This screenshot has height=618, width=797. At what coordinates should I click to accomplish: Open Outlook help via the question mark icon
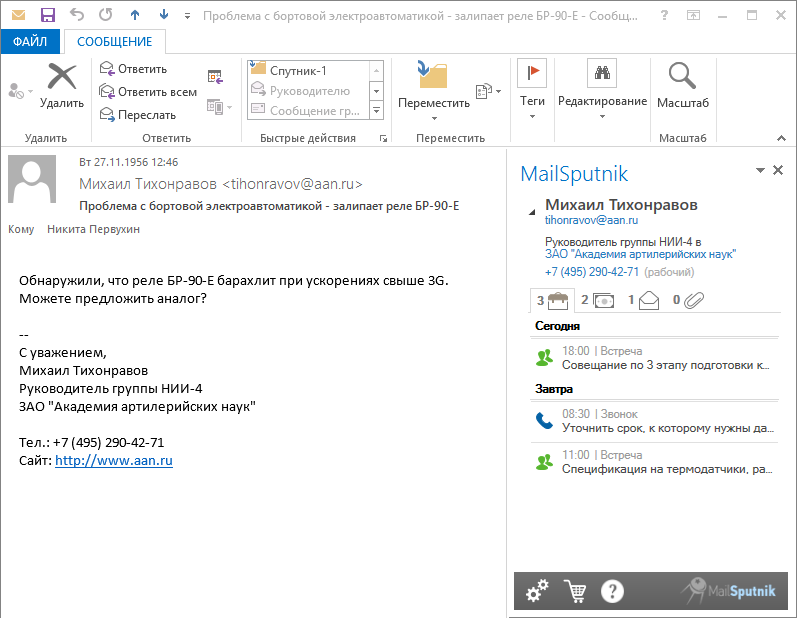[x=664, y=15]
